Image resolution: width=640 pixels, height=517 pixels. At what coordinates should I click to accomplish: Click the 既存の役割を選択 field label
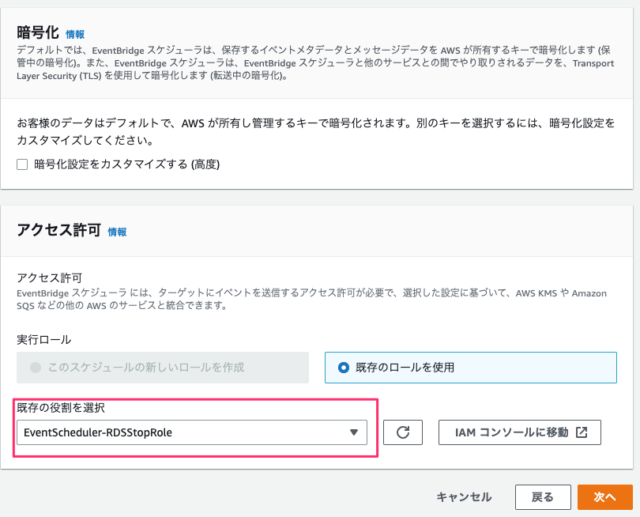click(x=61, y=408)
